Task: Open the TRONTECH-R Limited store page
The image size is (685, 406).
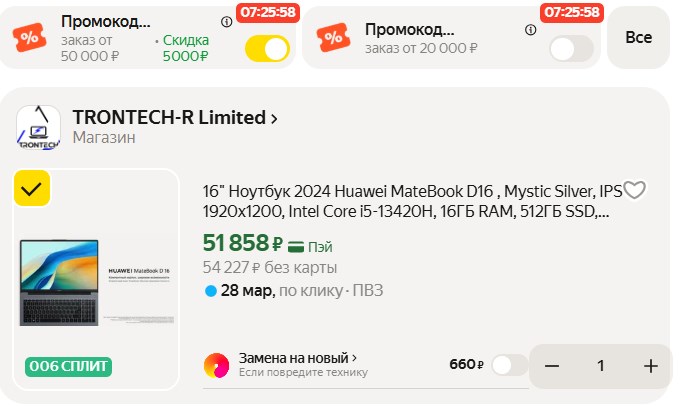Action: click(x=175, y=117)
